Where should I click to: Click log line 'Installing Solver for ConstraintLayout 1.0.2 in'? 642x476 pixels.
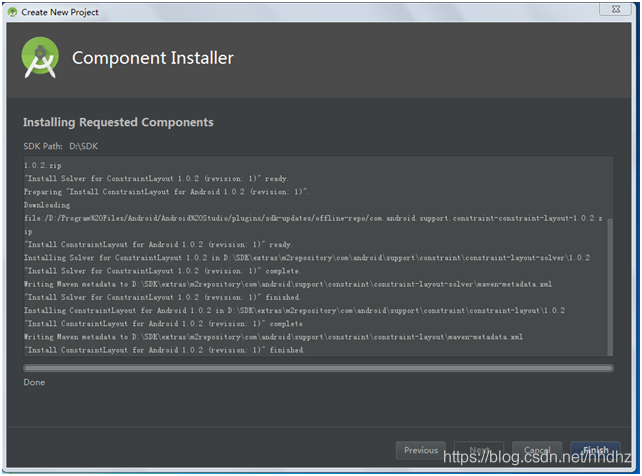(307, 258)
